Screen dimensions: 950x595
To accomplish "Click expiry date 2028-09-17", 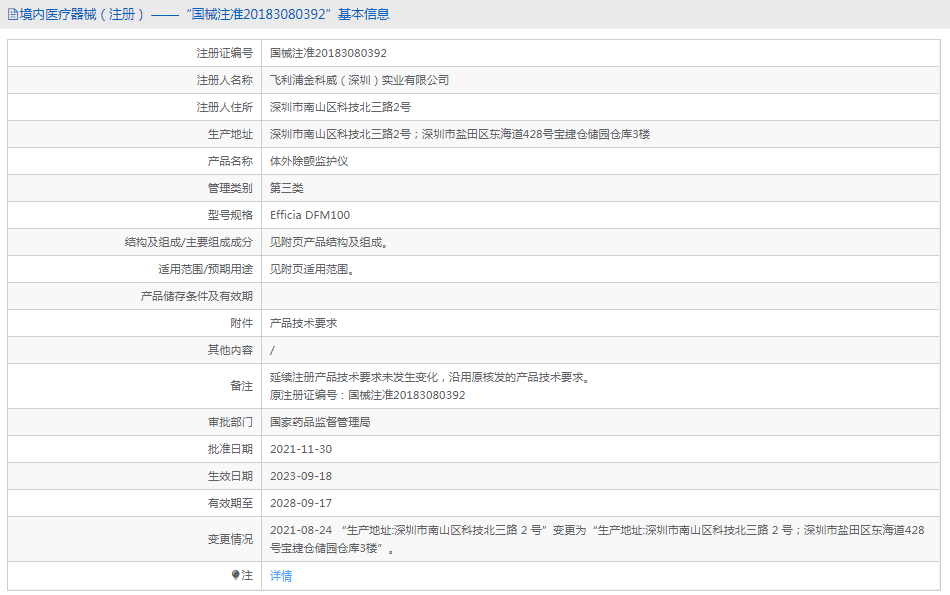I will coord(301,503).
